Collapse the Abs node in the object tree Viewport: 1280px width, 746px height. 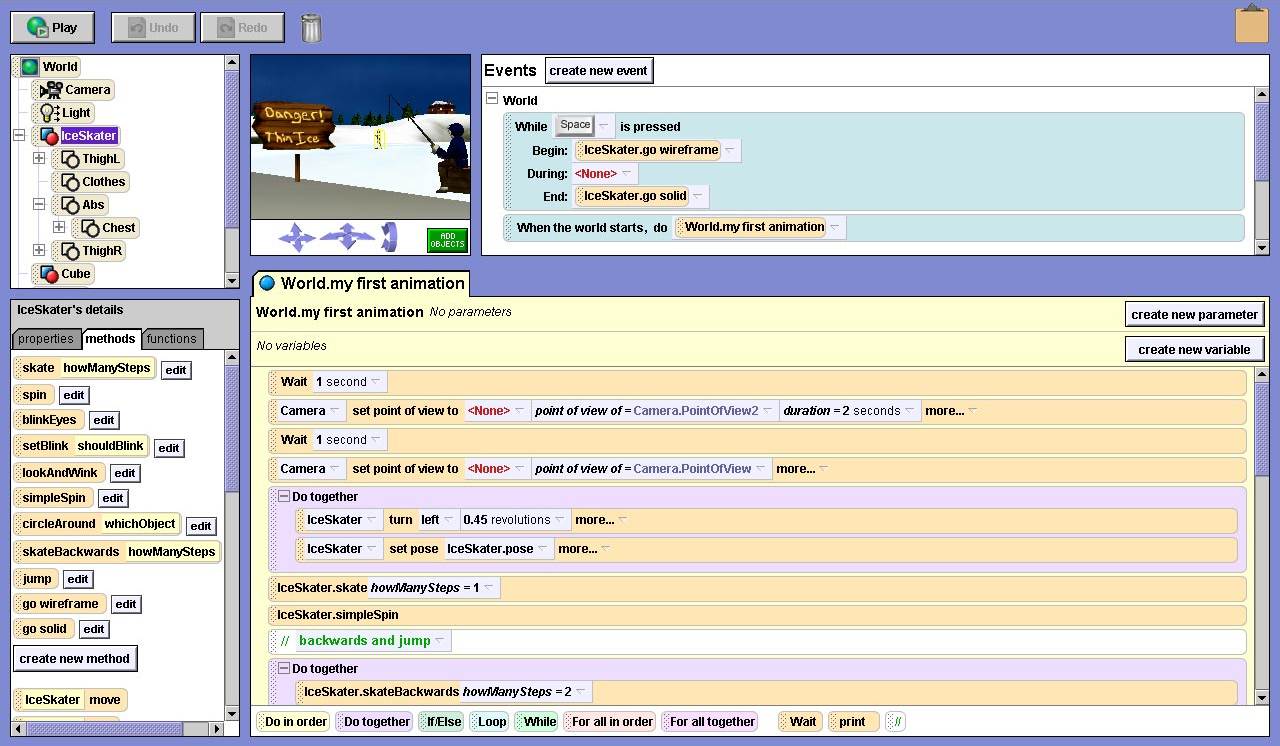point(39,204)
